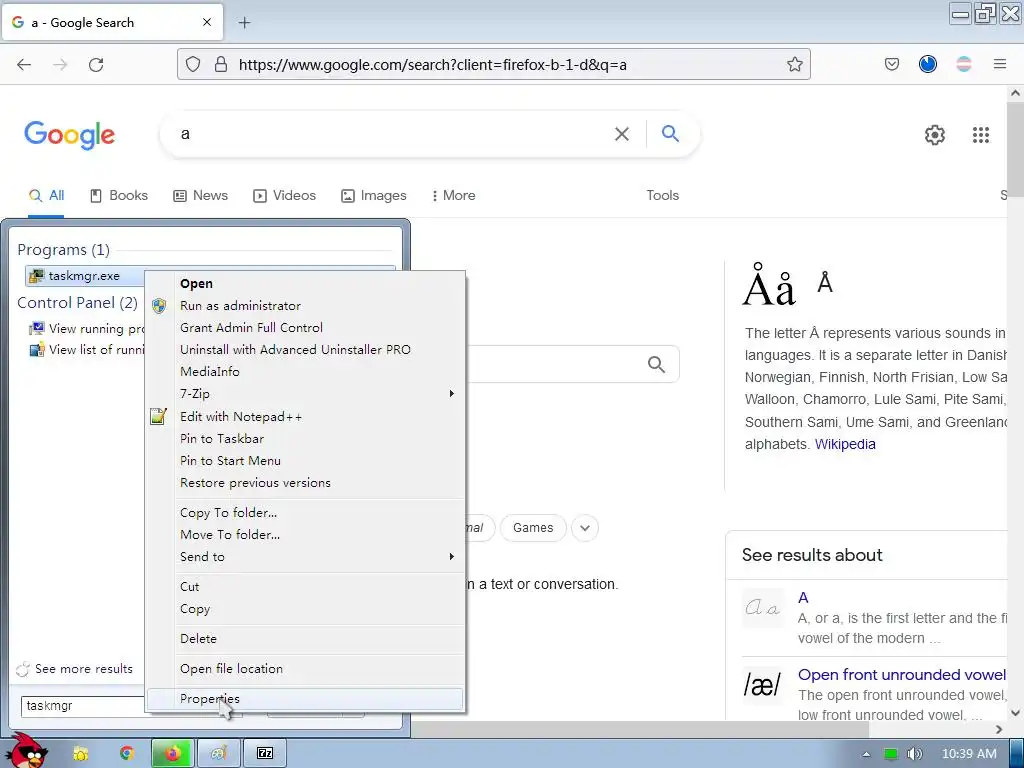Switch to the Books search tab

click(119, 195)
